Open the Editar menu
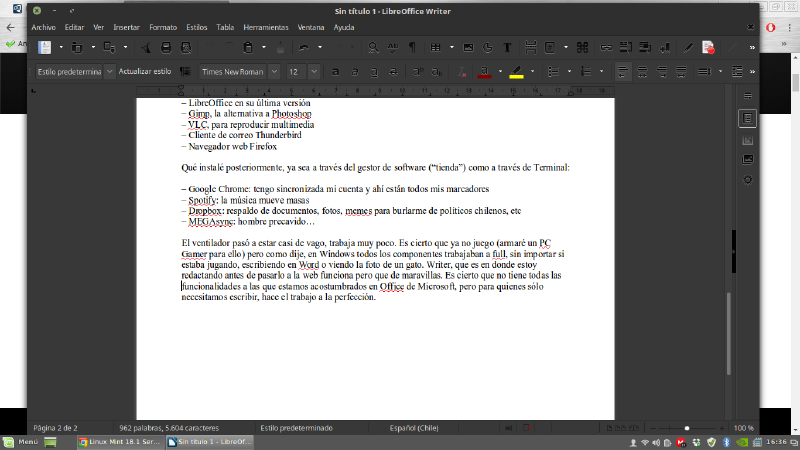 coord(74,28)
